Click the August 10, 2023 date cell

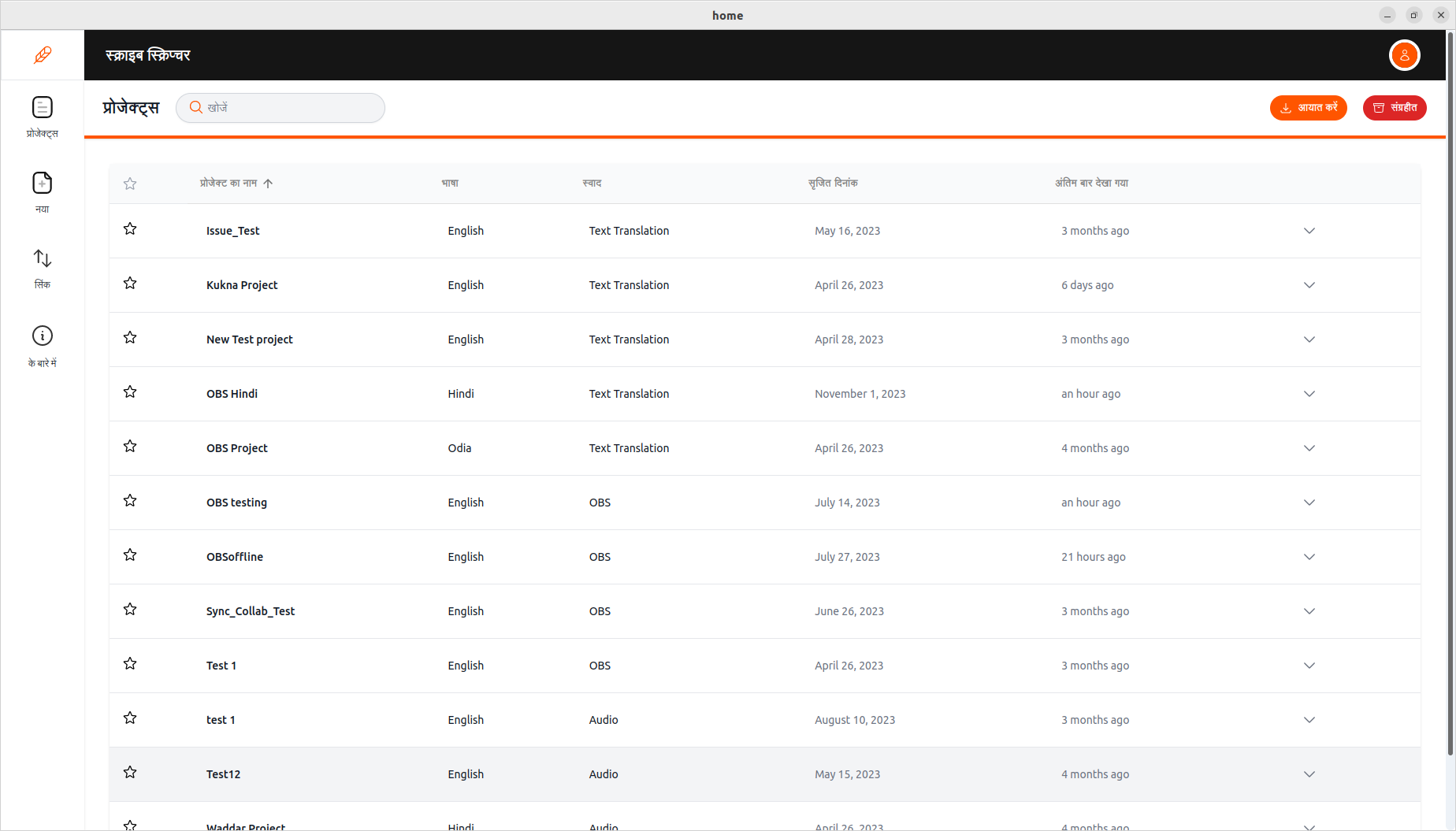tap(855, 720)
